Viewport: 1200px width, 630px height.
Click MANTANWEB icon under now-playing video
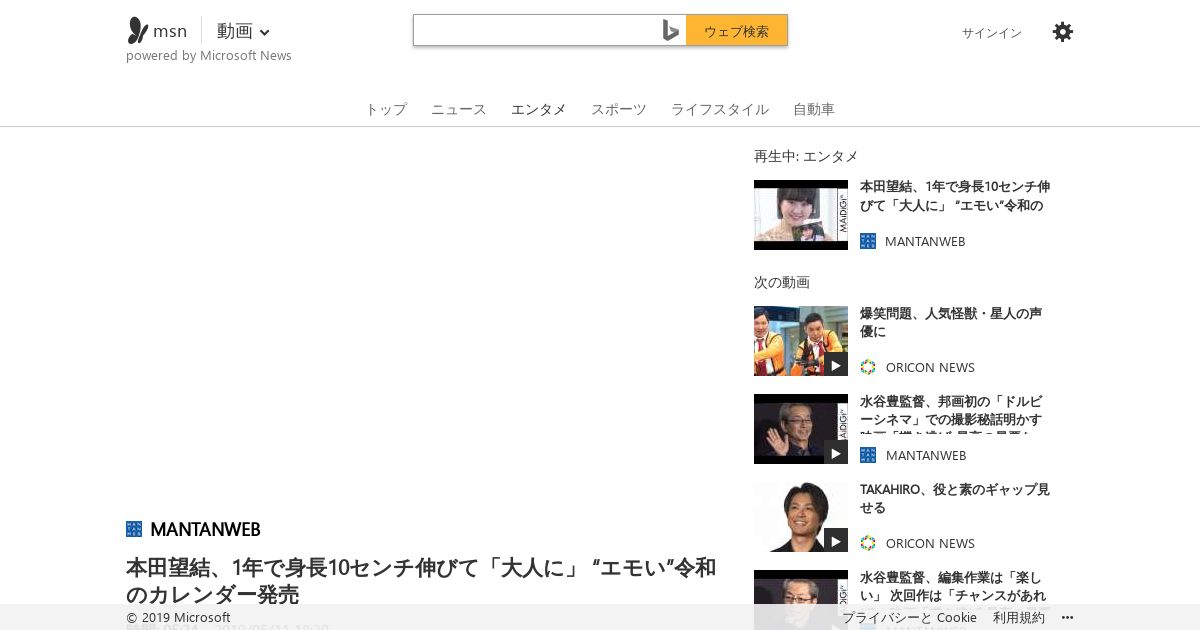868,241
